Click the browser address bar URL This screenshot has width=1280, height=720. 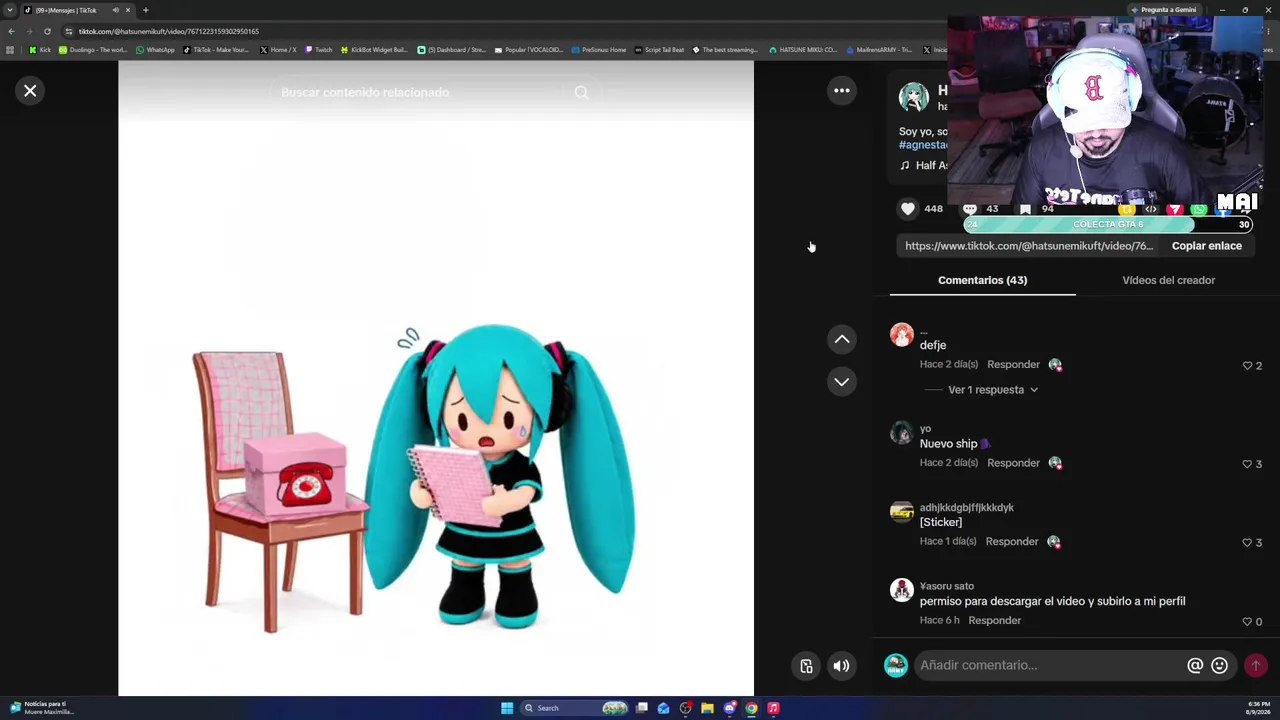coord(169,31)
